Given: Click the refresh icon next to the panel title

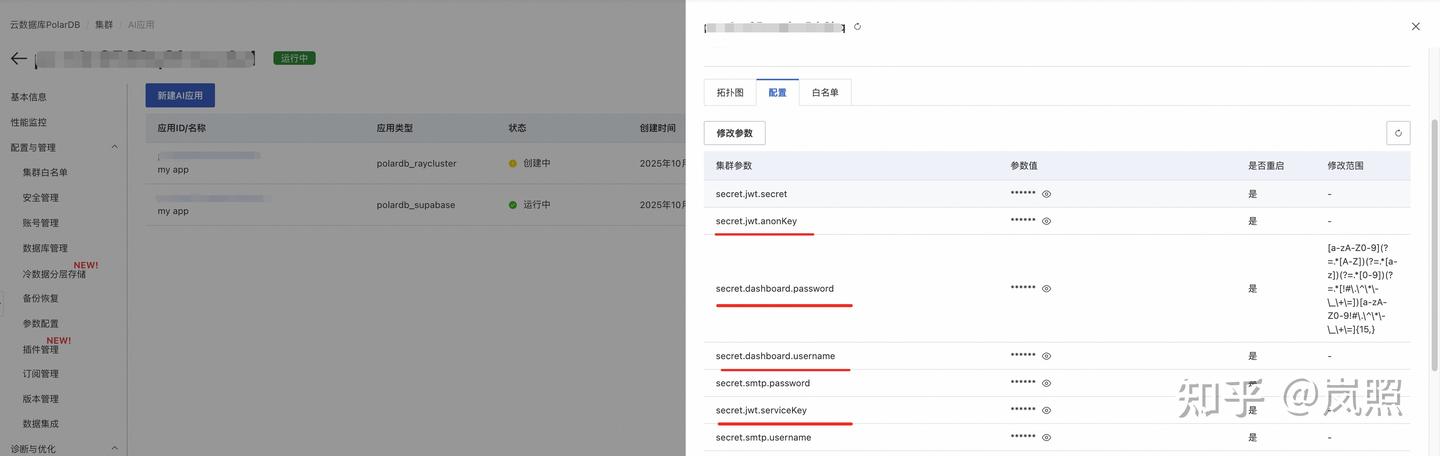Looking at the screenshot, I should click(x=857, y=27).
